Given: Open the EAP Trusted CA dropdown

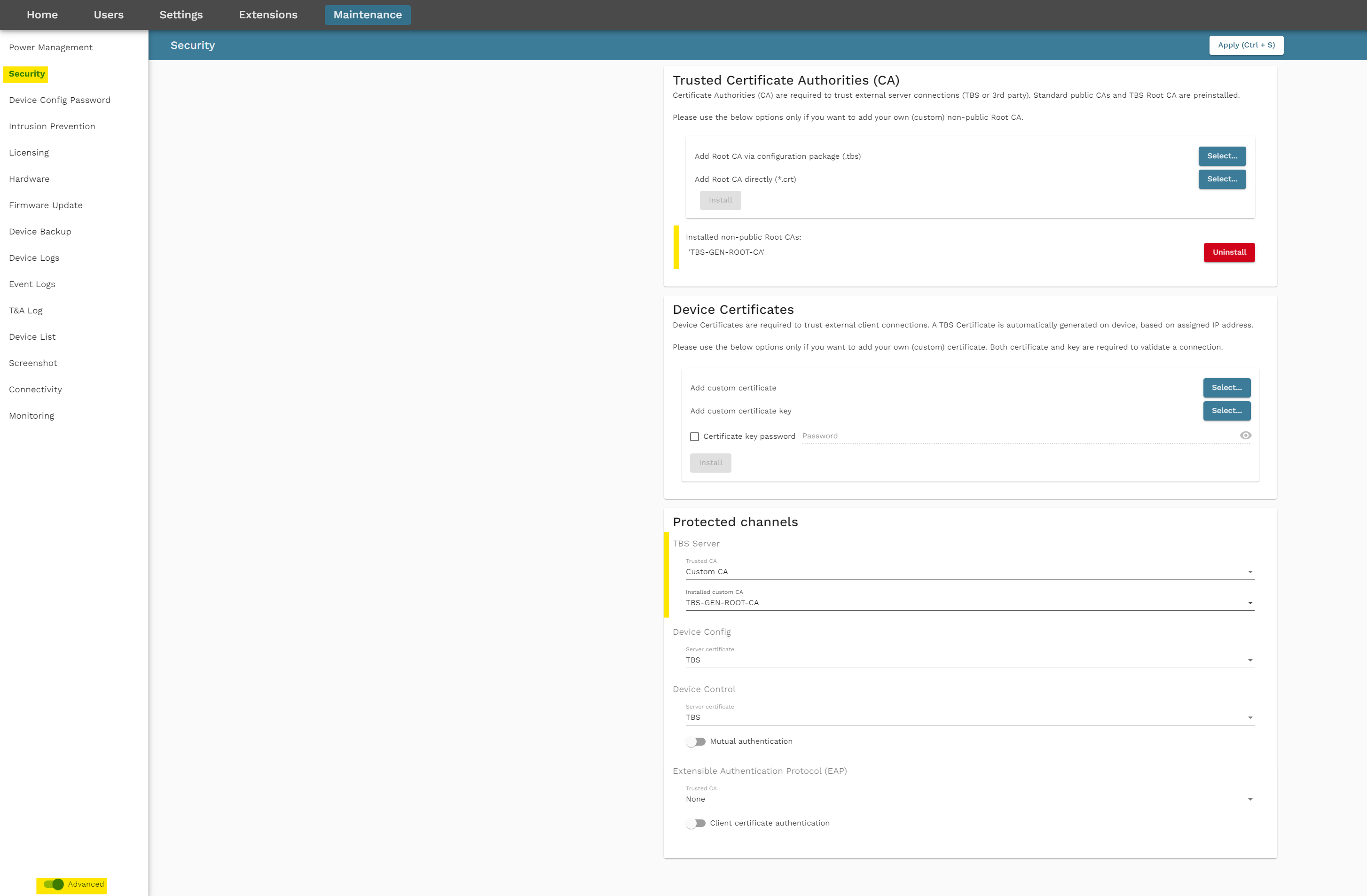Looking at the screenshot, I should 970,799.
